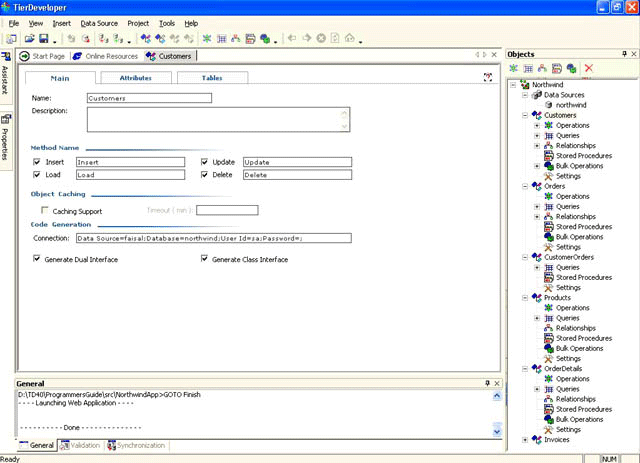
Task: Switch to the Attributes tab
Action: 135,77
